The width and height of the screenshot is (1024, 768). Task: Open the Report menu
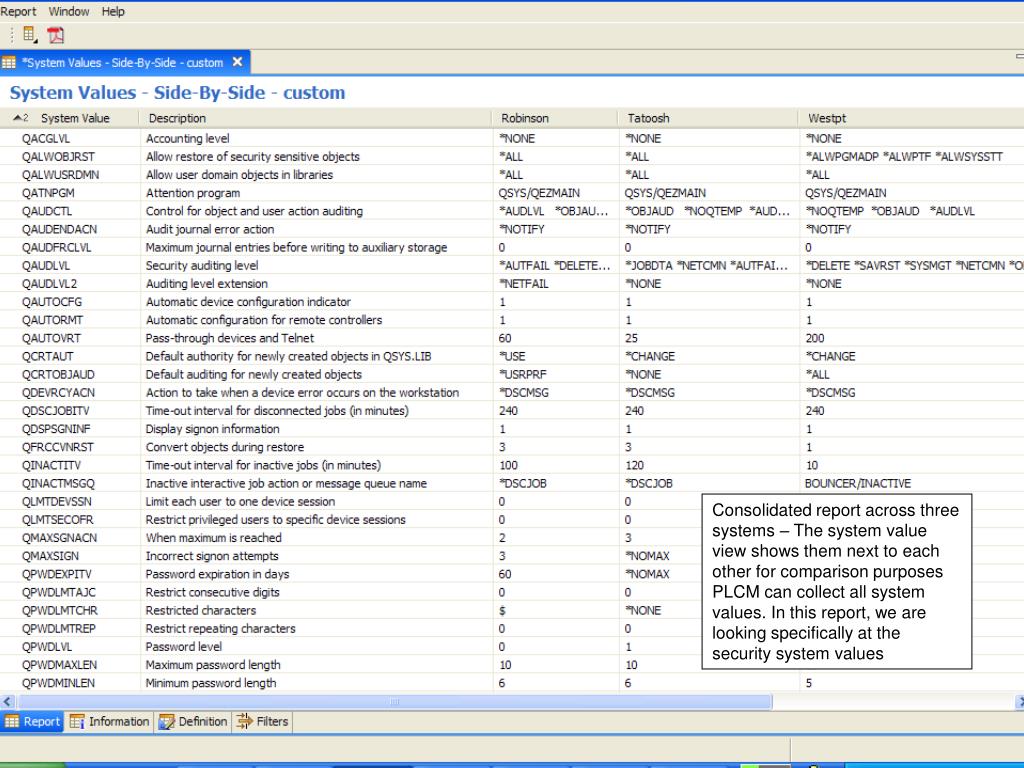click(18, 11)
